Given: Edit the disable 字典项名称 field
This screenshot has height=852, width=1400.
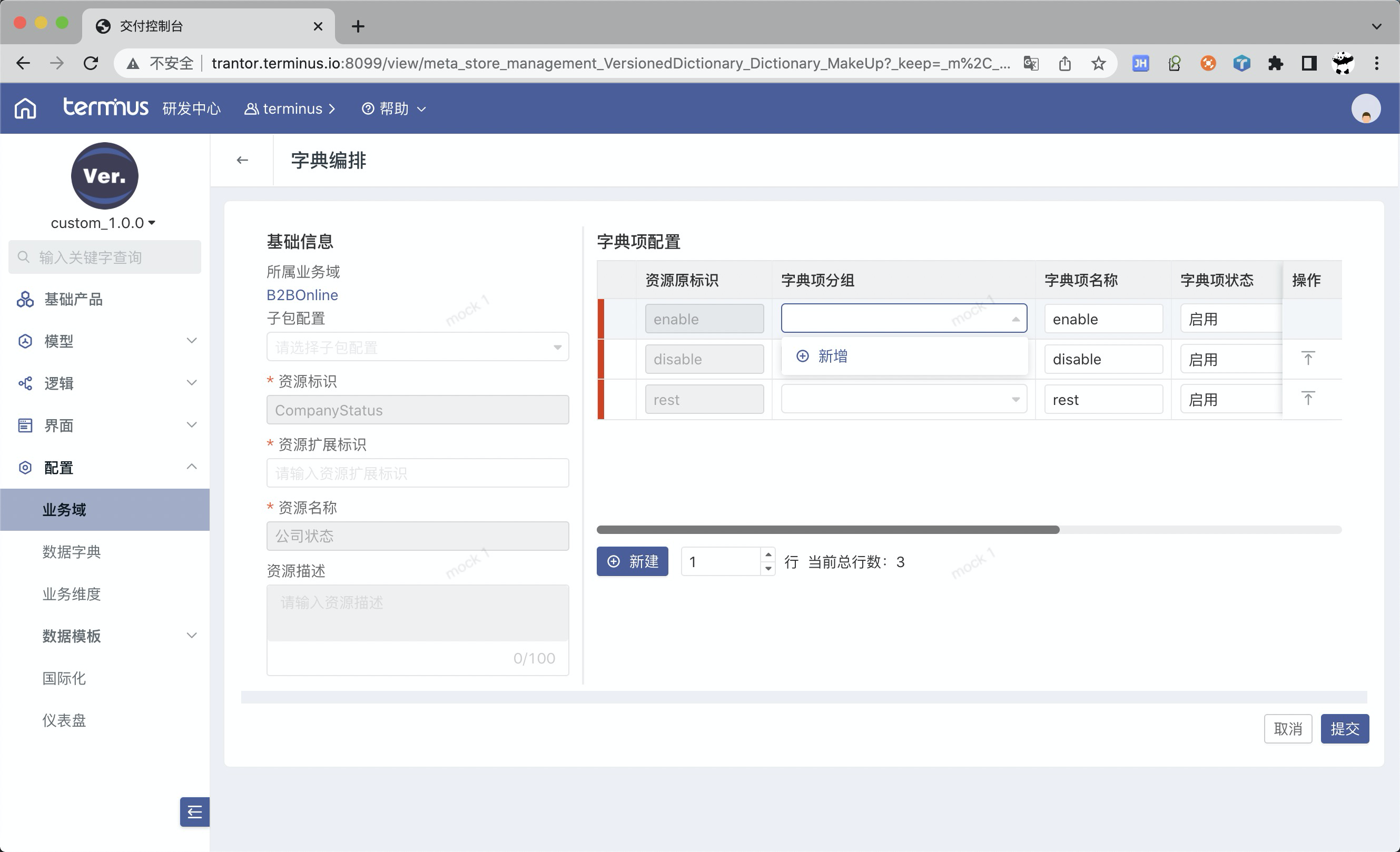Looking at the screenshot, I should (x=1103, y=359).
